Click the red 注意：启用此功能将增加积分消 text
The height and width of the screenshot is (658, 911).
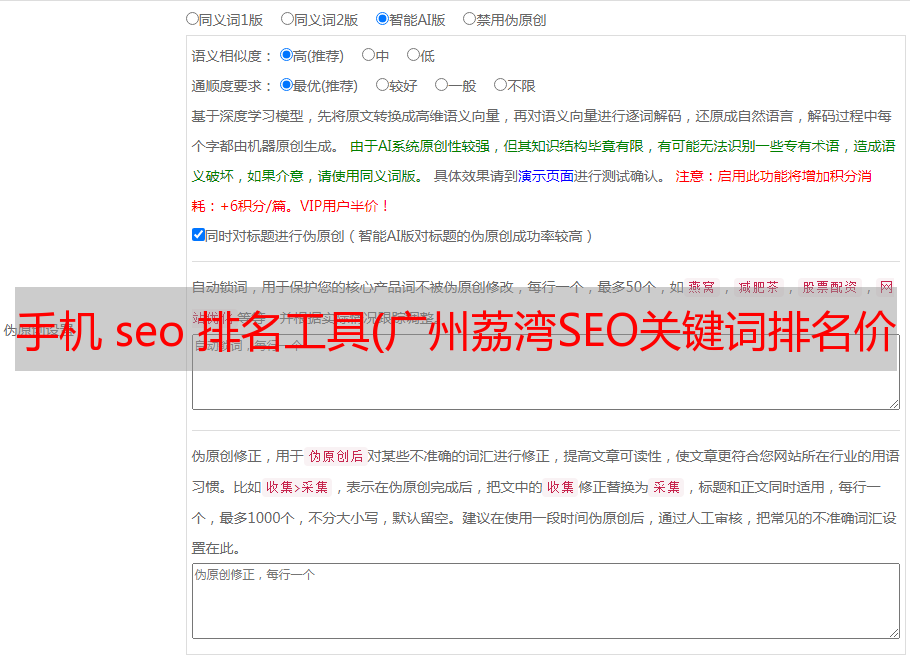tap(773, 176)
